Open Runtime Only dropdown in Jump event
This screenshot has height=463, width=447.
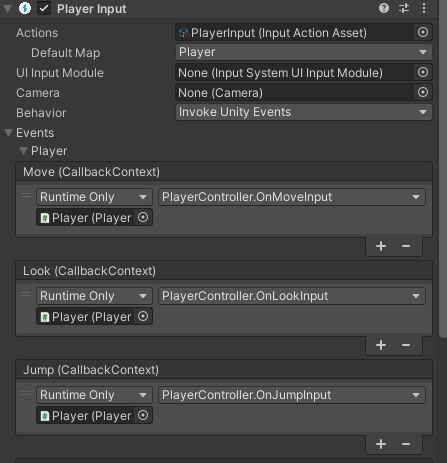pyautogui.click(x=94, y=395)
